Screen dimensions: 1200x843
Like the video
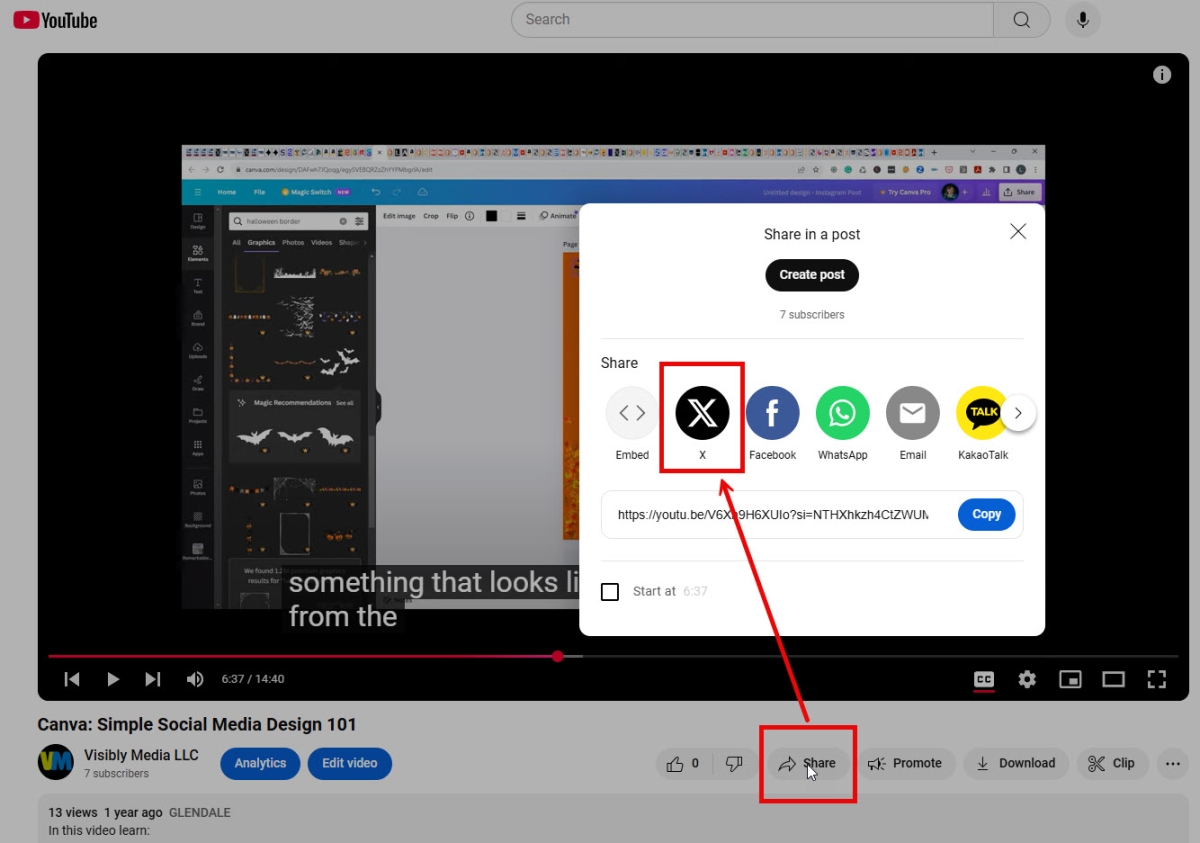click(684, 763)
